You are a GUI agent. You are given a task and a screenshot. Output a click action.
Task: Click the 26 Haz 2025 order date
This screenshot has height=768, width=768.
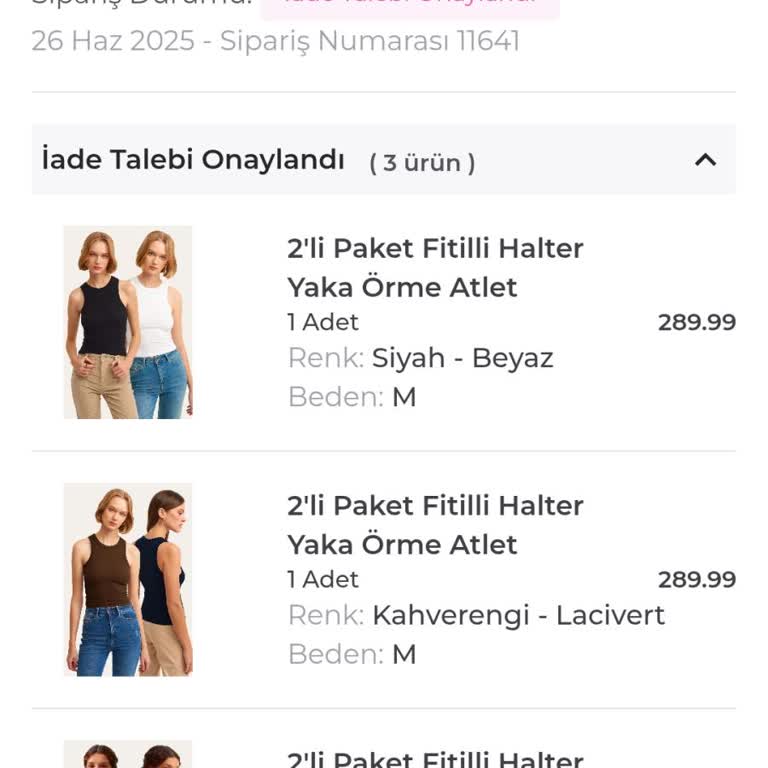click(113, 42)
